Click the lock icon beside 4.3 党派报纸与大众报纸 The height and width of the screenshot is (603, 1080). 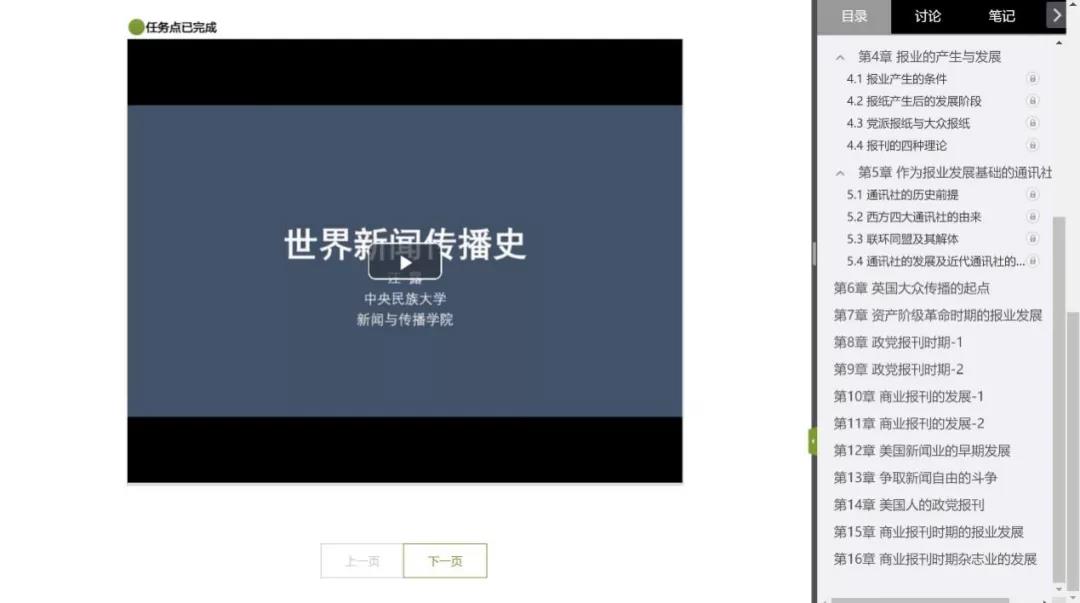[1031, 123]
